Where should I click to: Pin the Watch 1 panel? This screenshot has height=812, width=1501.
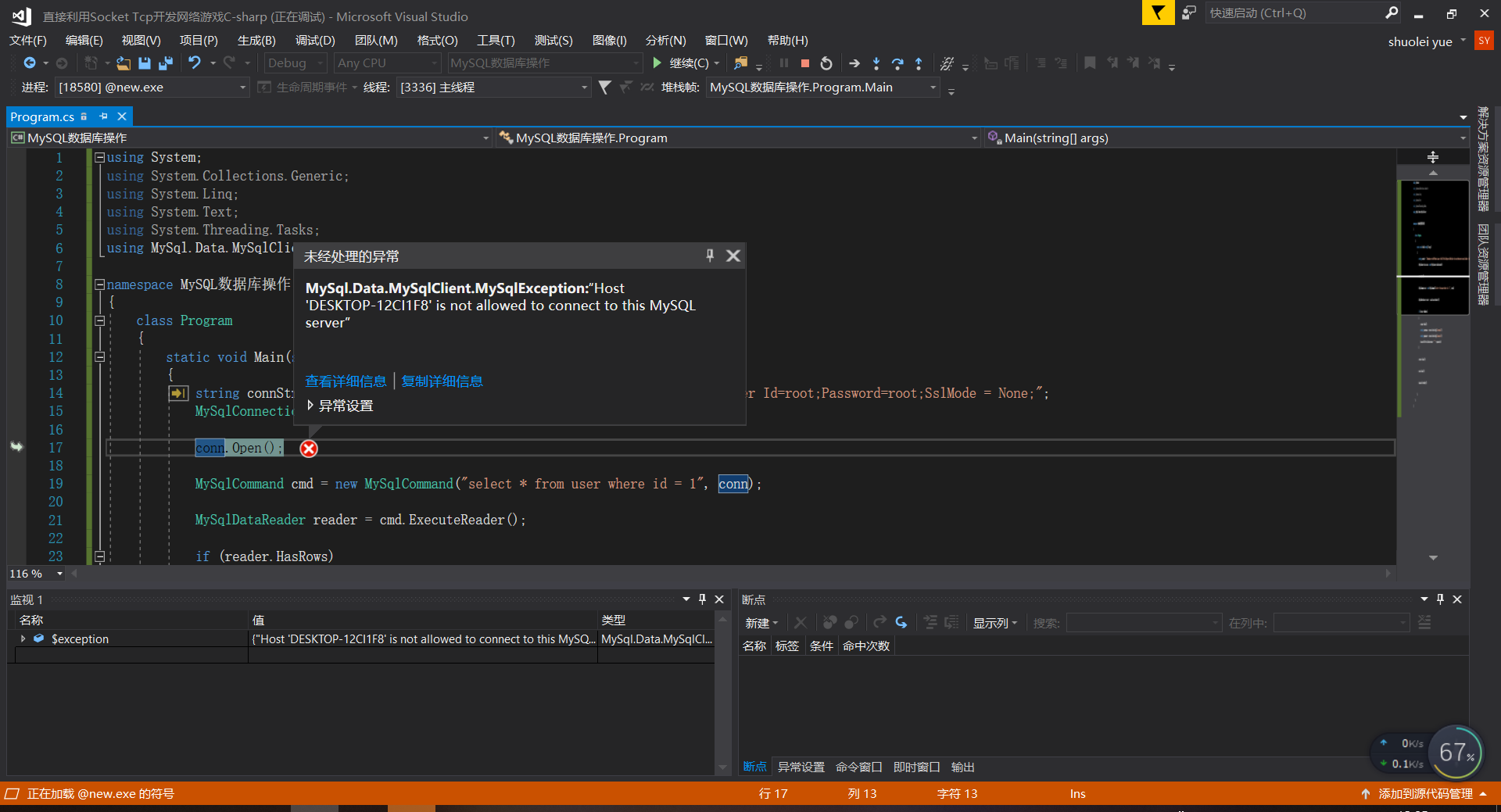click(x=702, y=599)
